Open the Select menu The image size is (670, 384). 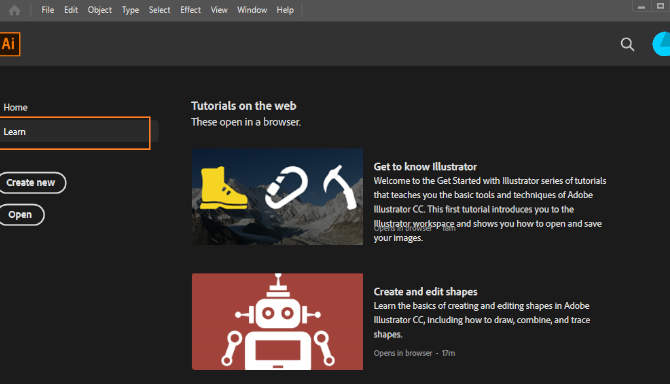coord(159,10)
